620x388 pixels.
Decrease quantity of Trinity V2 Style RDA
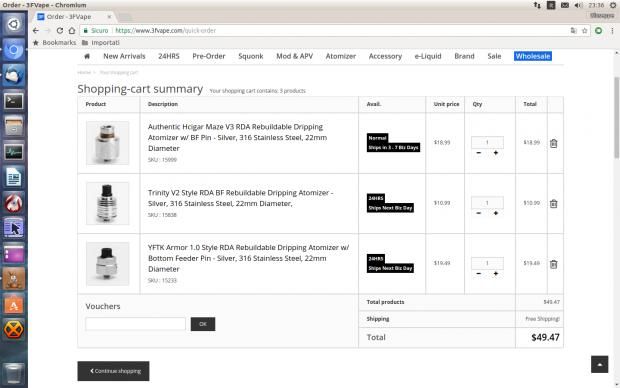(x=478, y=213)
